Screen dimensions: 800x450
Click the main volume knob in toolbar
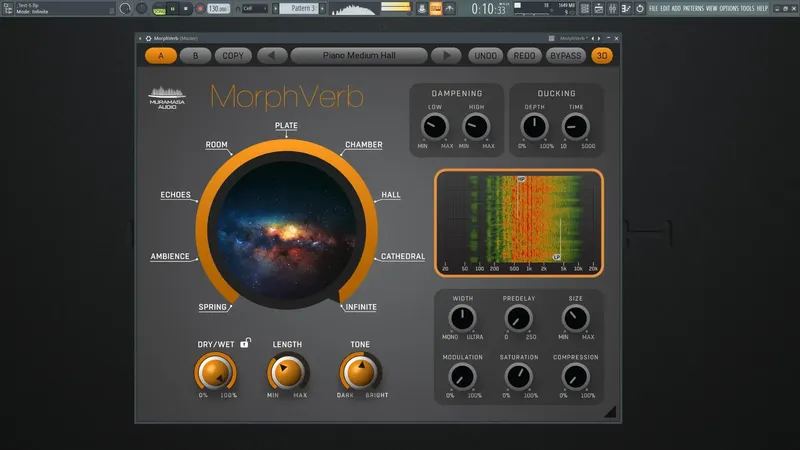coord(126,9)
